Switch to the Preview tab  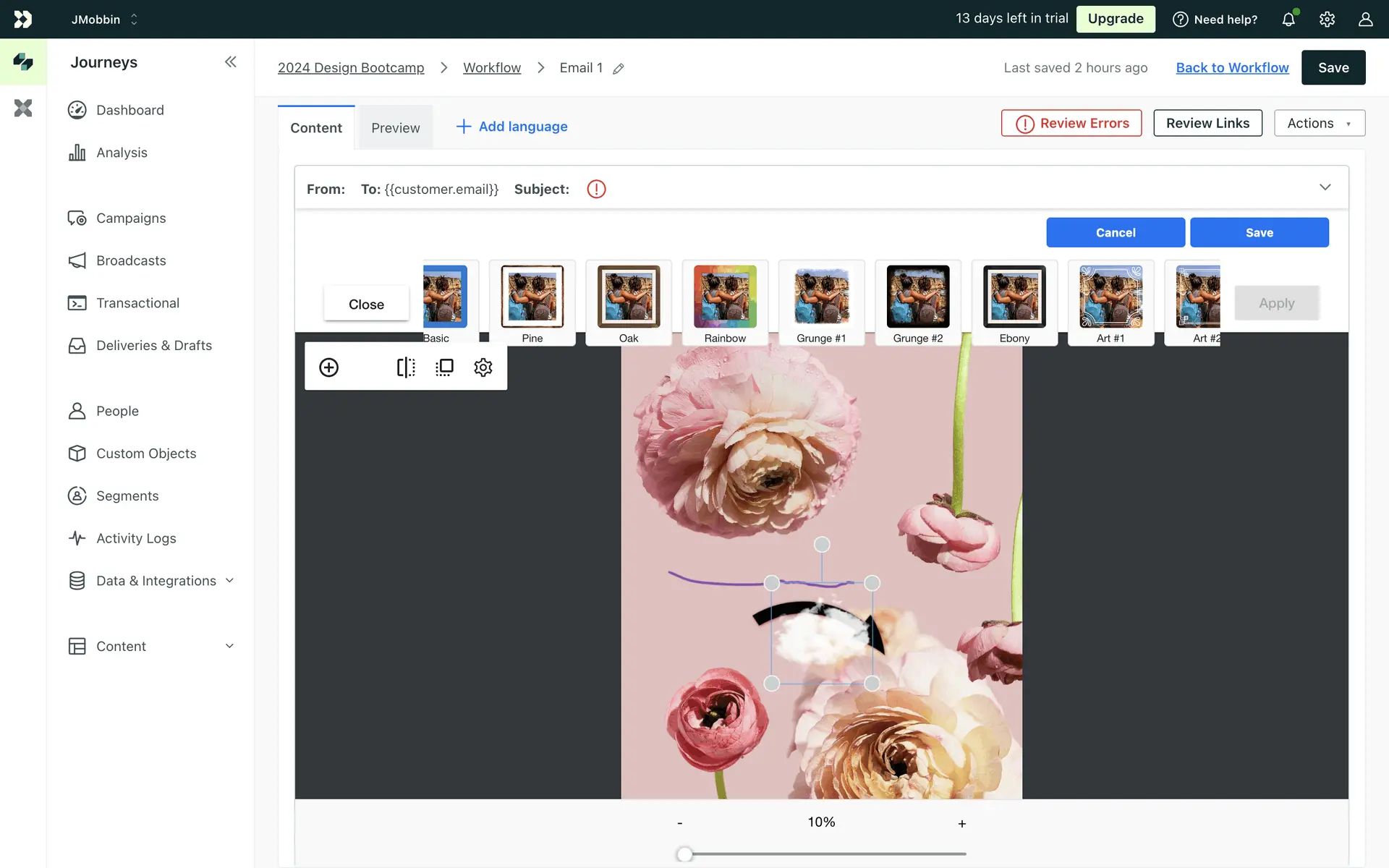coord(395,128)
